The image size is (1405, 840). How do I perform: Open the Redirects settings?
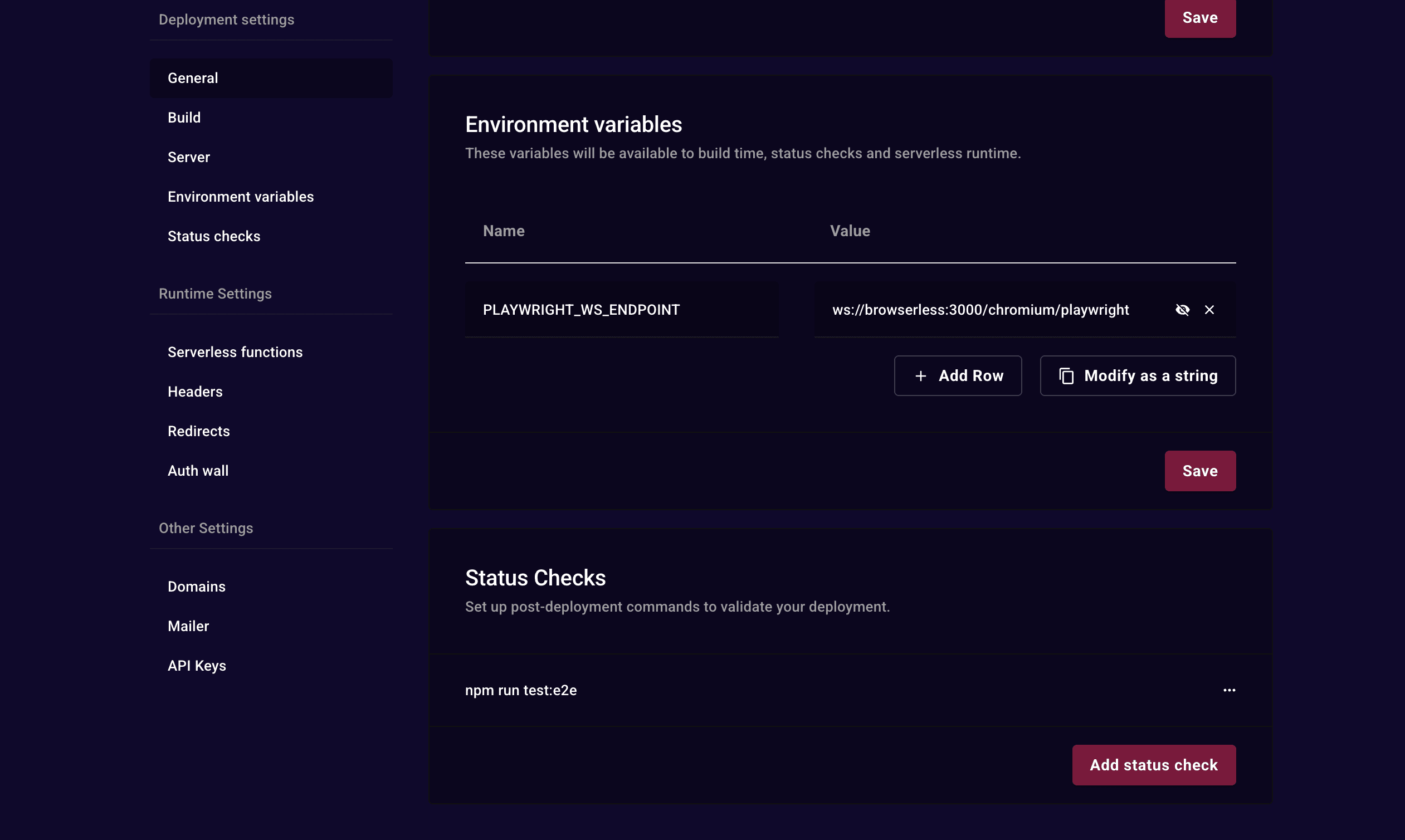(199, 431)
